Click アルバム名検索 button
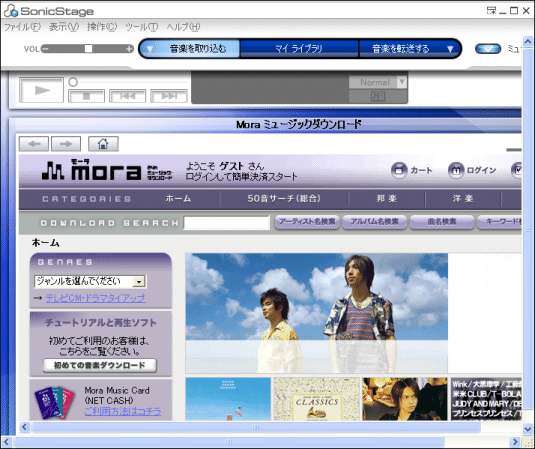Viewport: 535px width, 449px height. click(374, 222)
